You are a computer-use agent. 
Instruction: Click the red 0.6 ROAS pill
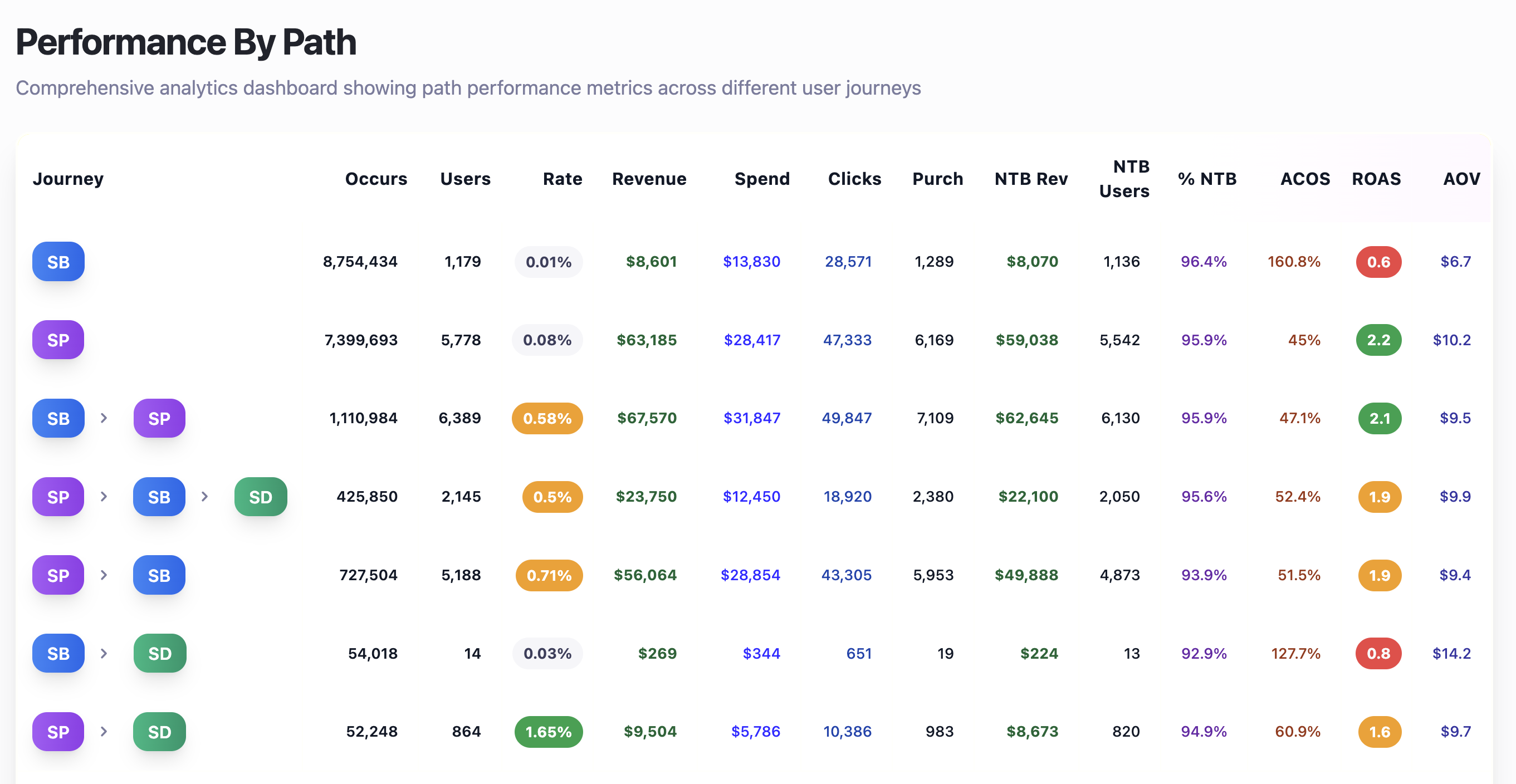[1378, 262]
